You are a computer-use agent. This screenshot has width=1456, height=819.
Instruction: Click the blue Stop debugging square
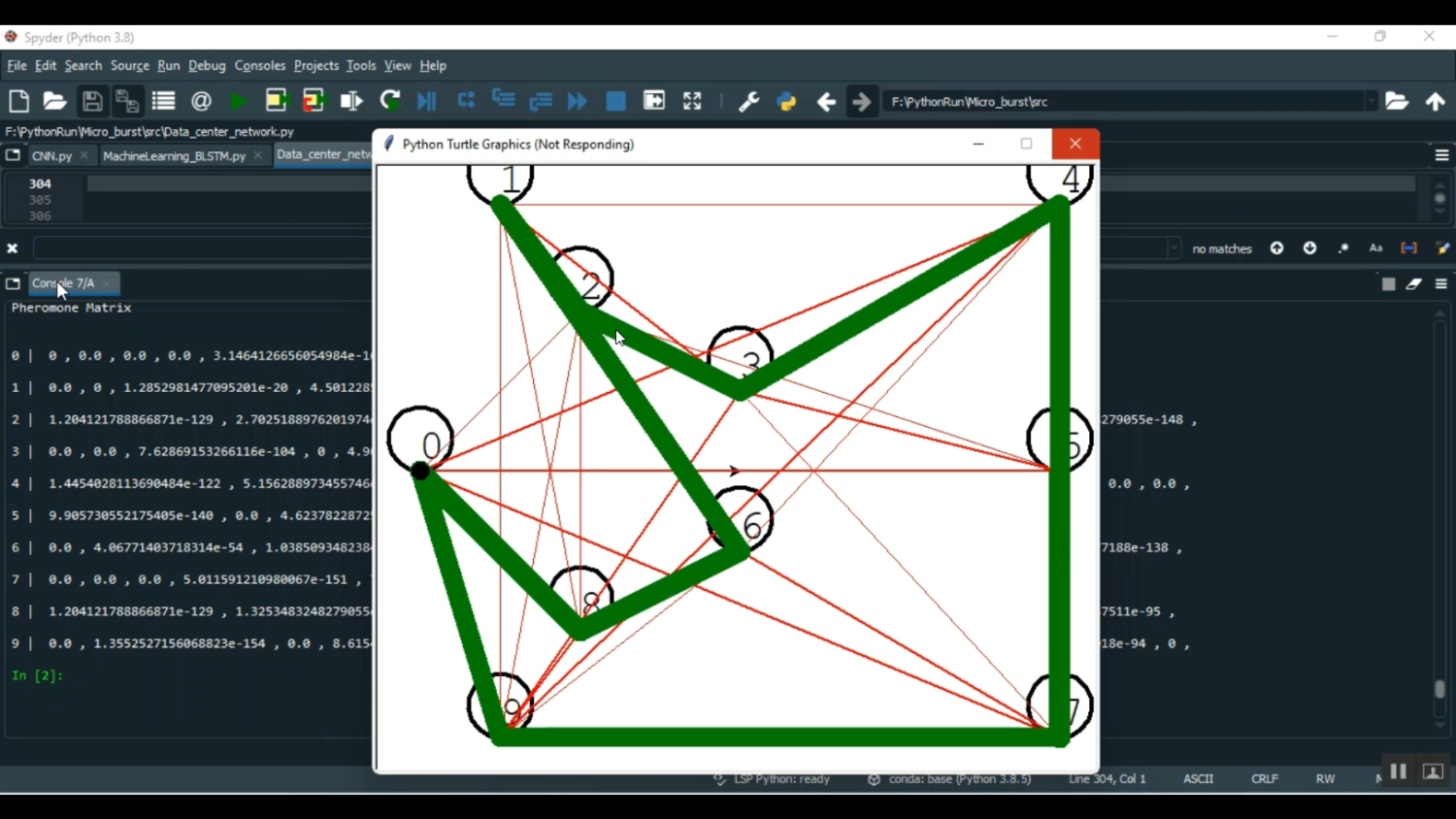(x=615, y=101)
